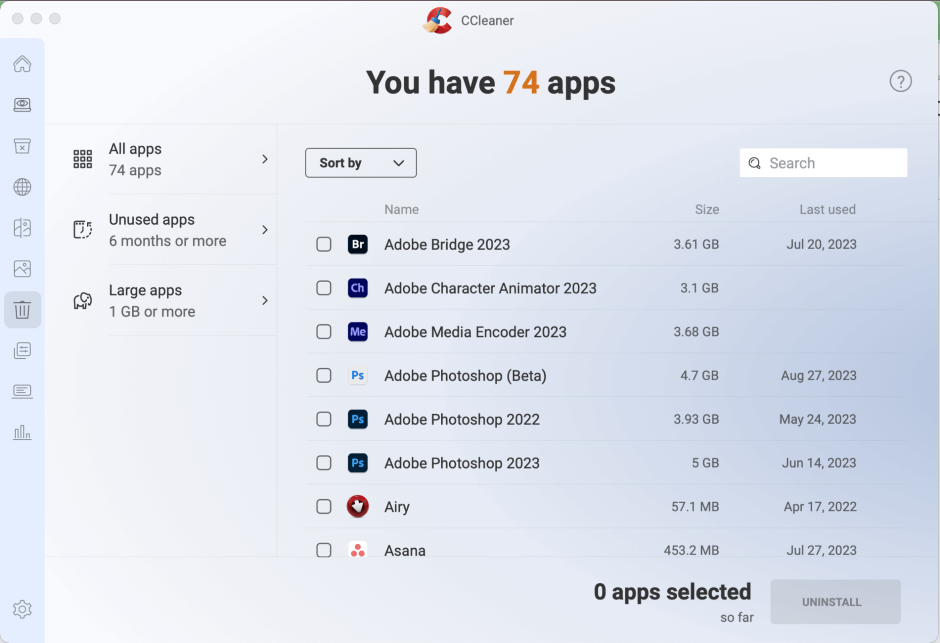Screen dimensions: 940x643
Task: Open the bar chart statistics sidebar icon
Action: pos(22,432)
